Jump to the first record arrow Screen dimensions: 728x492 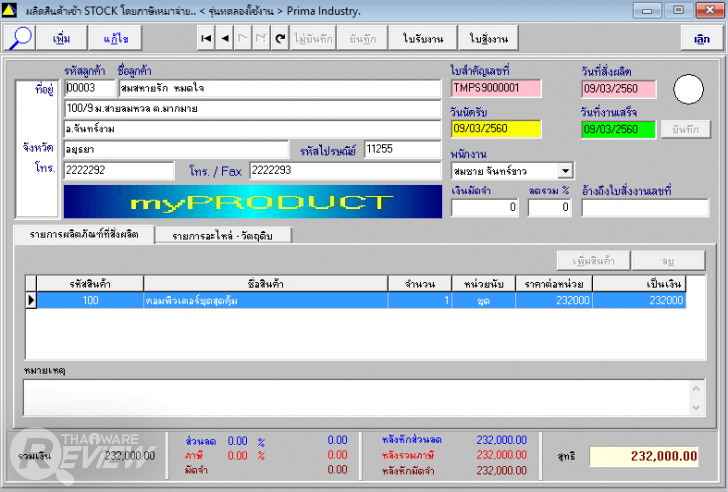click(206, 38)
